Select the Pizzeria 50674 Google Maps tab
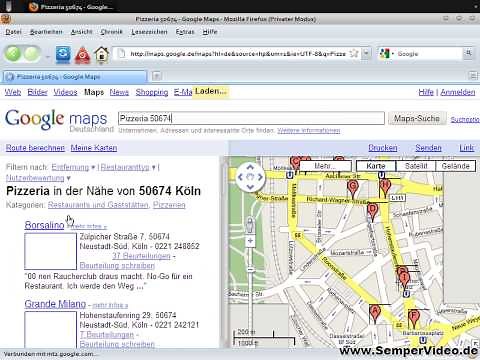 75,77
